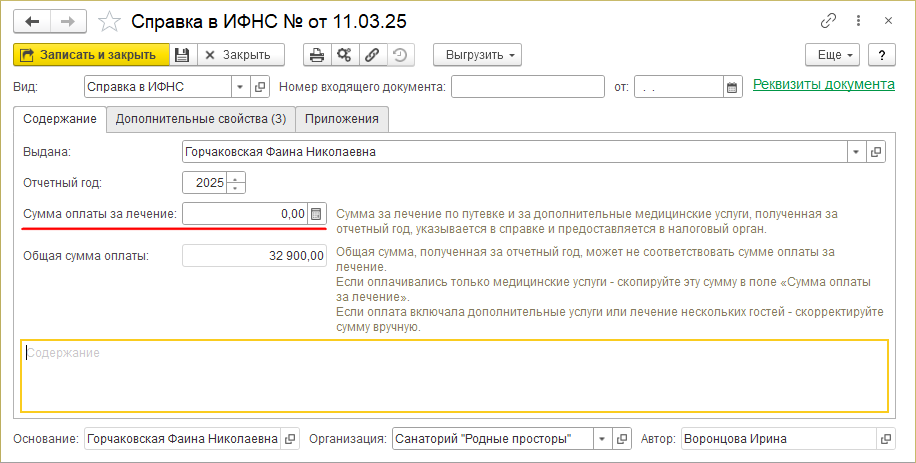Open the Вид field's linked item
916x463 pixels.
click(x=259, y=87)
